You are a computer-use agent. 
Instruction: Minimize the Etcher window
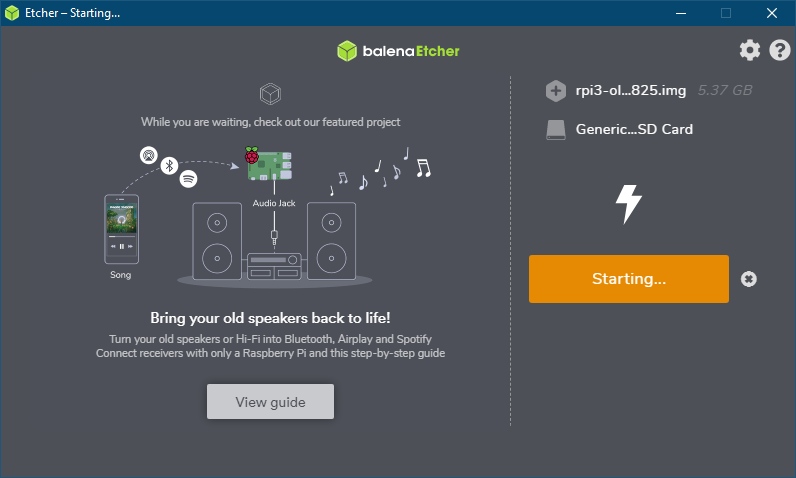click(x=680, y=13)
